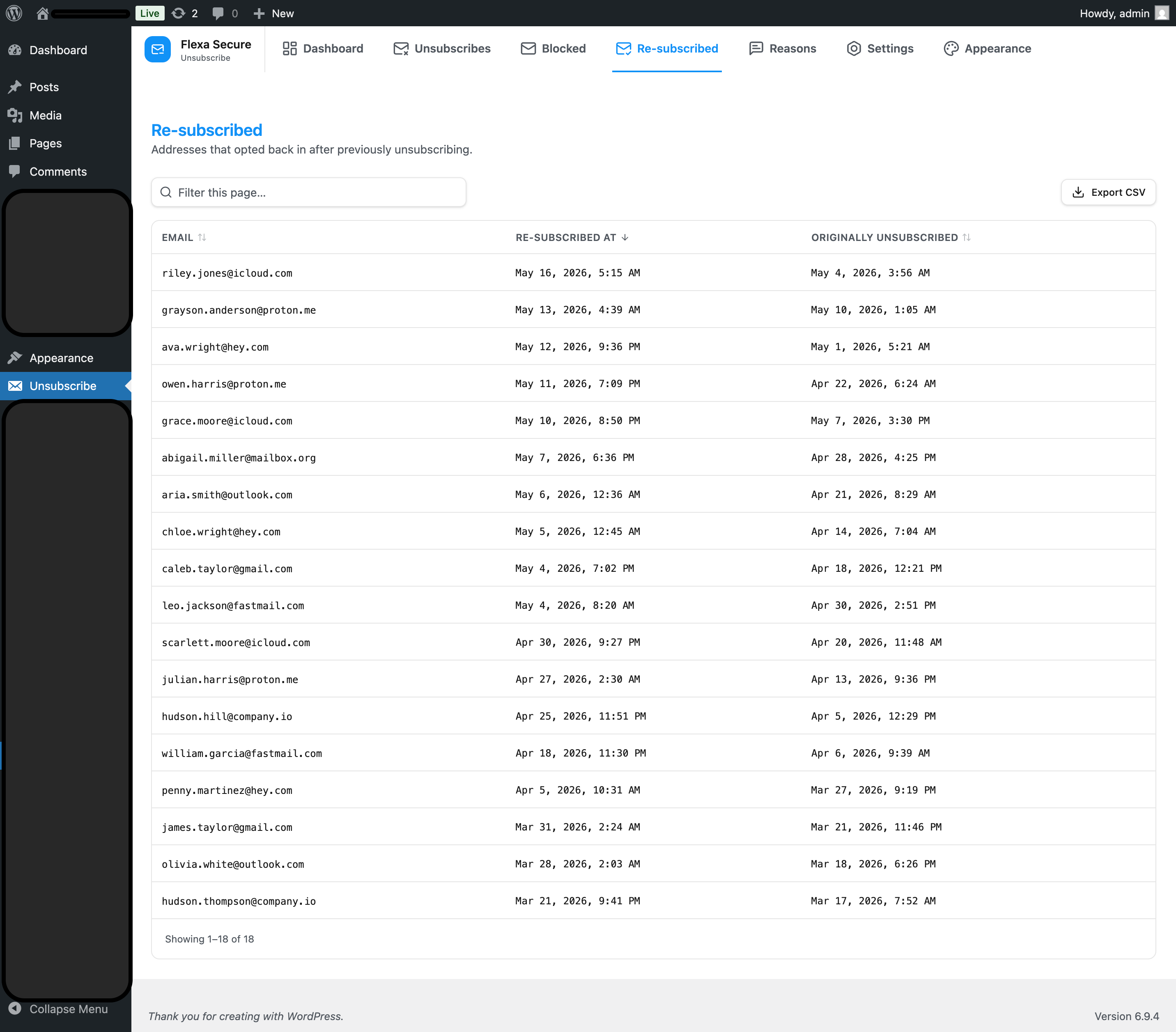Click New in the admin bar
This screenshot has width=1176, height=1032.
[x=283, y=13]
